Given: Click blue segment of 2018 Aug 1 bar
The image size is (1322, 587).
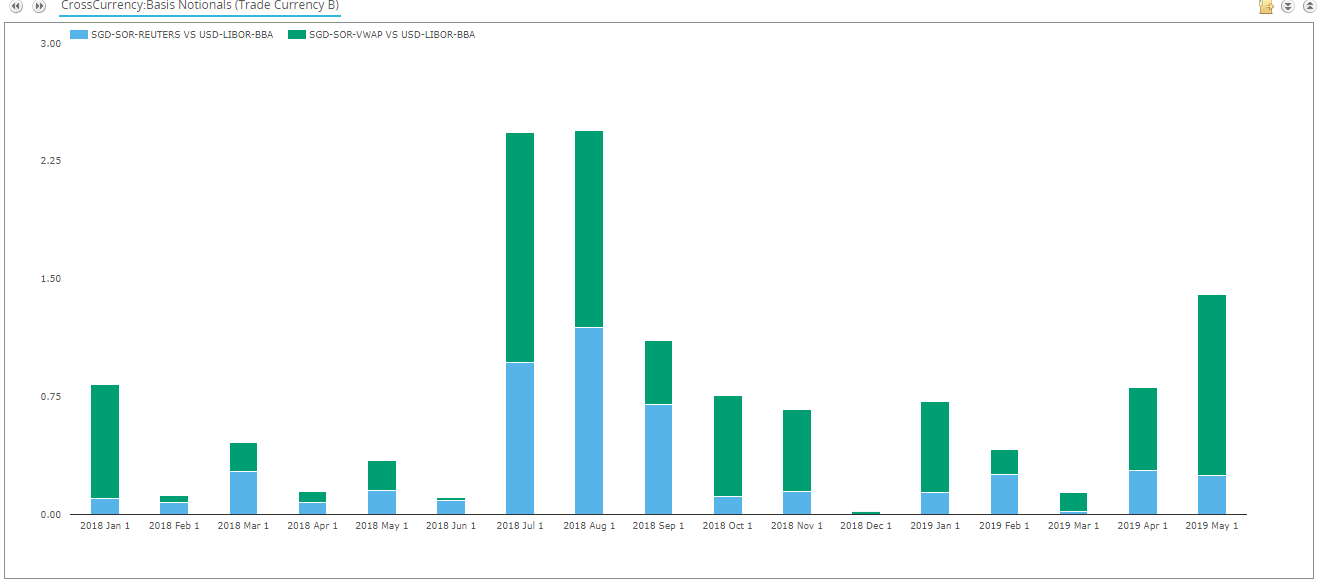Looking at the screenshot, I should 589,420.
